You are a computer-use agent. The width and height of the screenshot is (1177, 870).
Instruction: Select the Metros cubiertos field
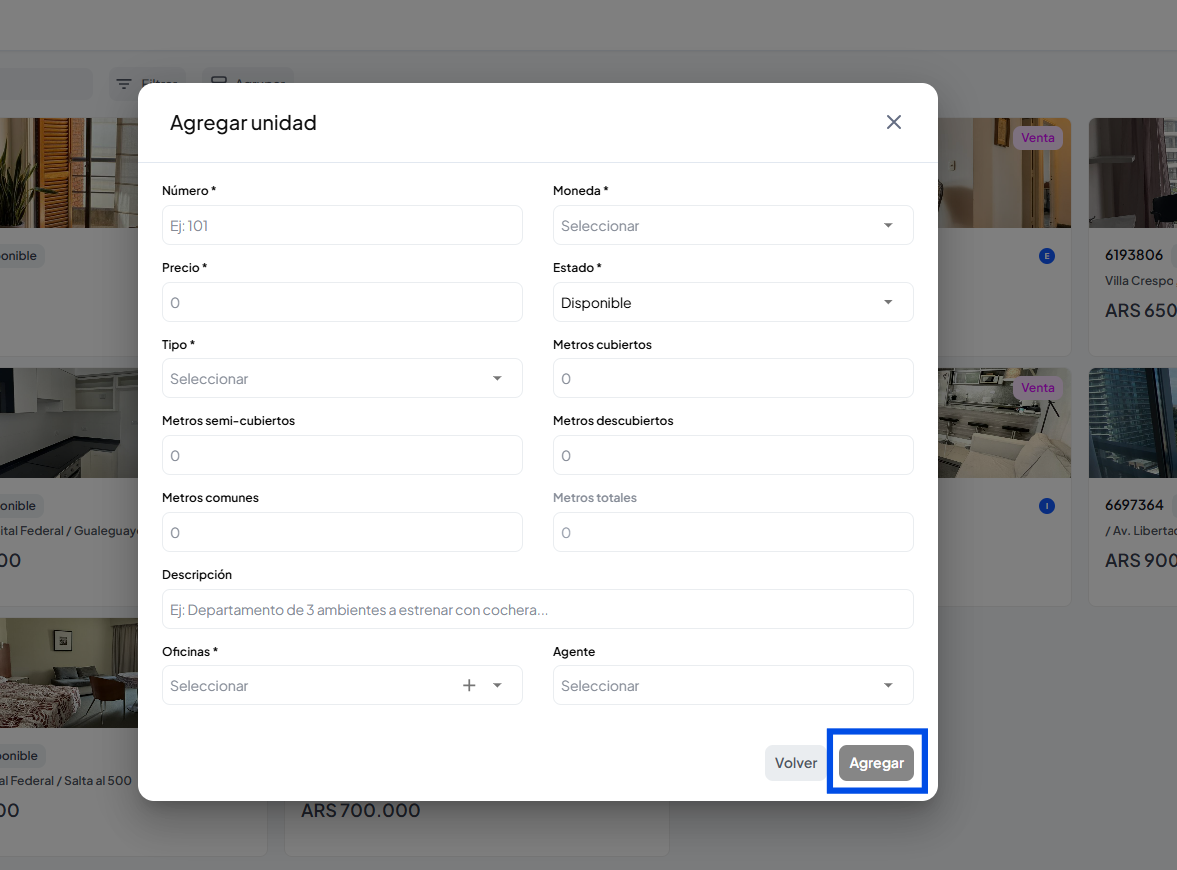[x=733, y=378]
